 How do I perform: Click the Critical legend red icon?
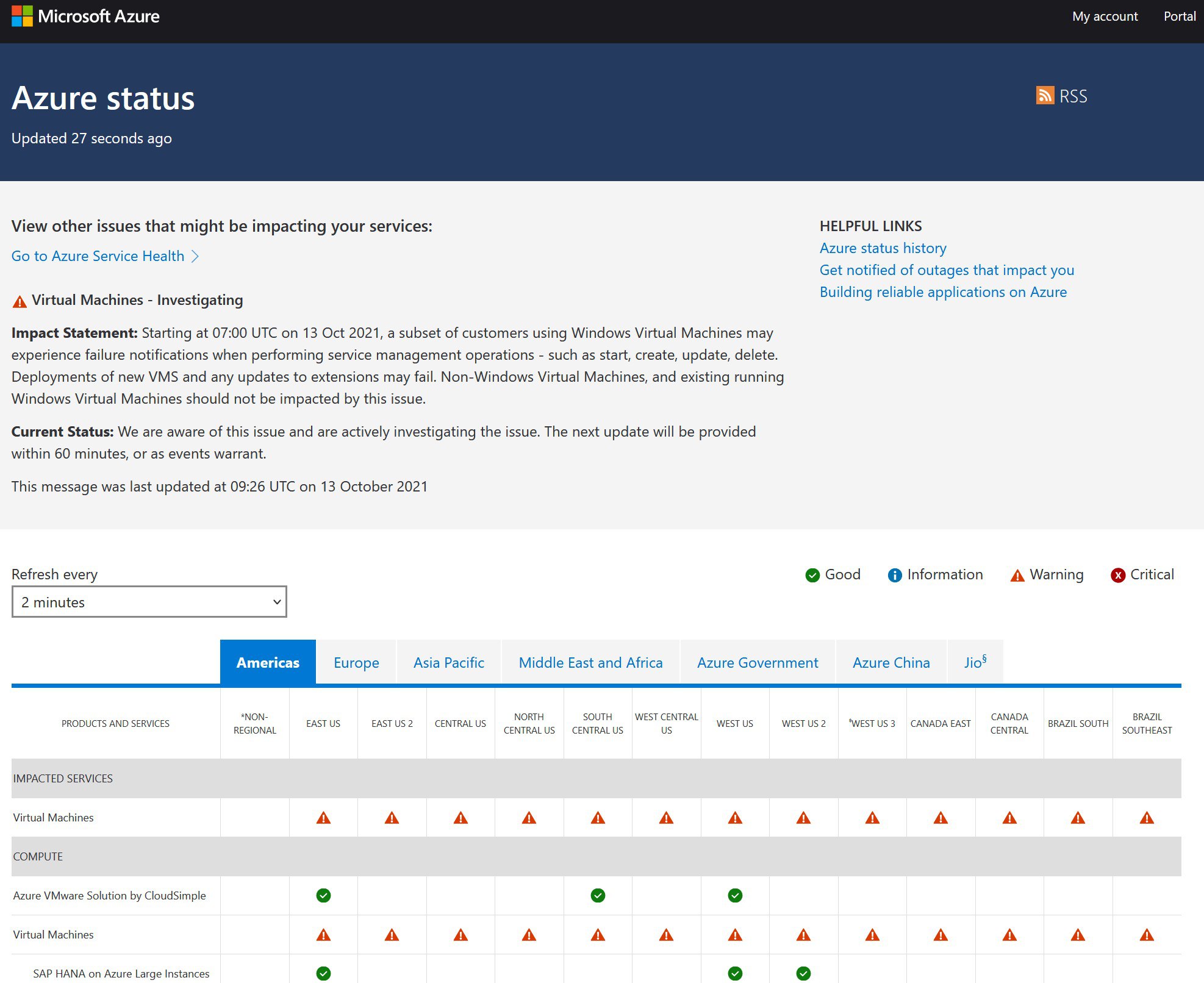(x=1117, y=575)
